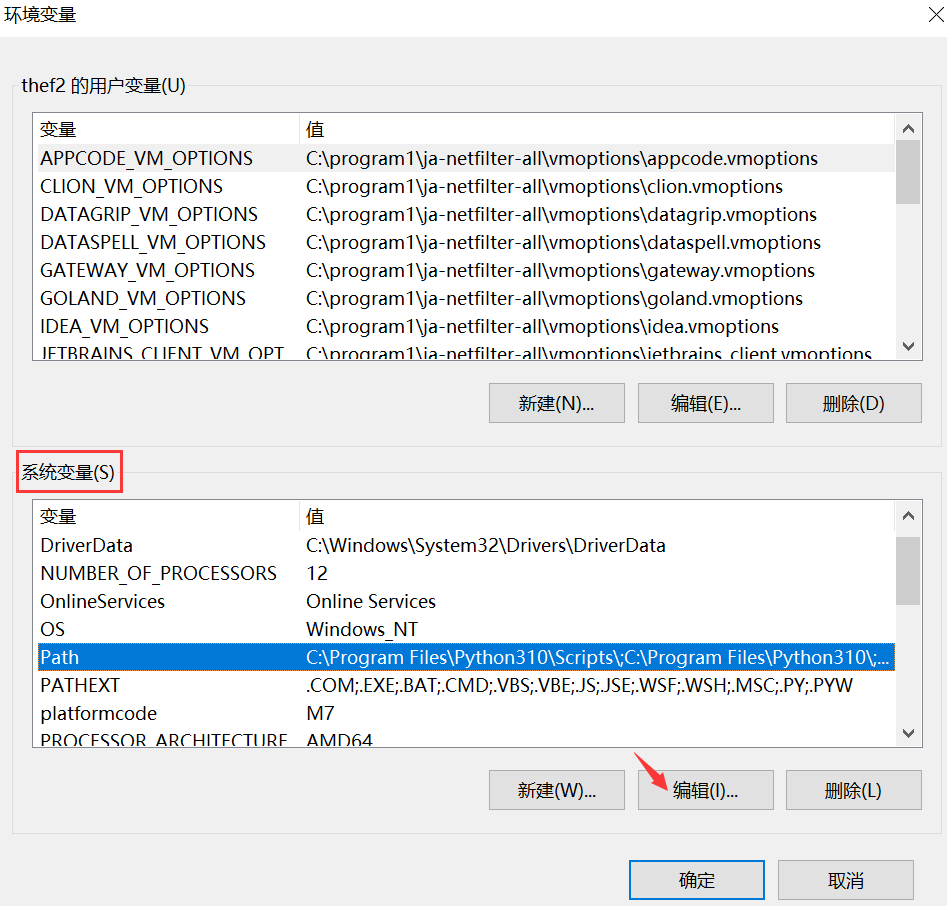Click New (W) button for system variables
The height and width of the screenshot is (906, 947).
pyautogui.click(x=556, y=790)
